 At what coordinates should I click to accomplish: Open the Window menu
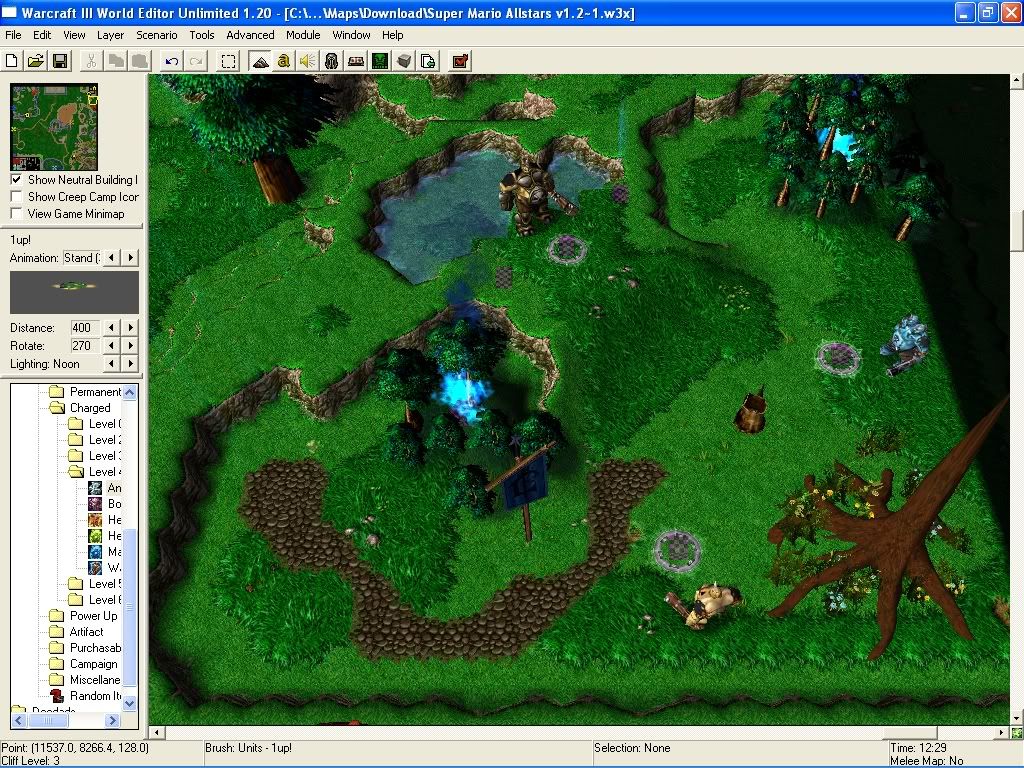coord(351,35)
